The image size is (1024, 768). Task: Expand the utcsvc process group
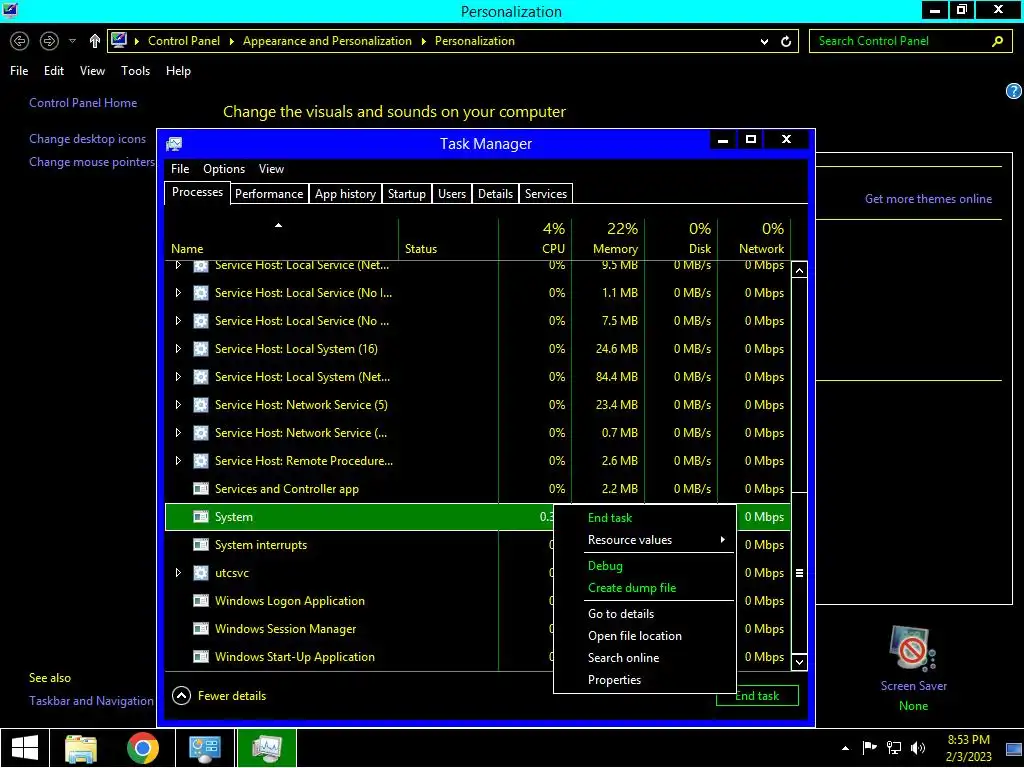pyautogui.click(x=178, y=573)
